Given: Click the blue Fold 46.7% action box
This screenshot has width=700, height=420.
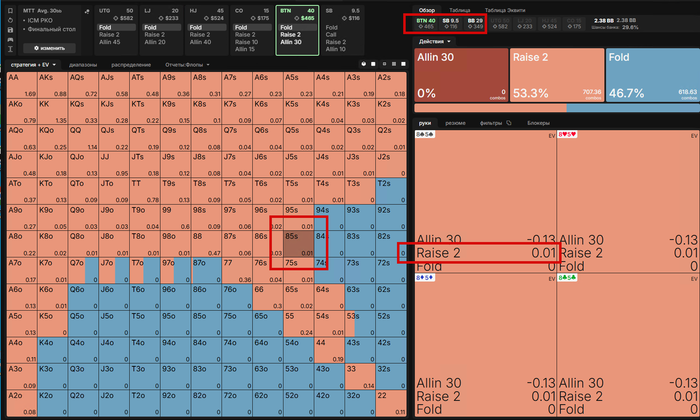Looking at the screenshot, I should click(653, 75).
